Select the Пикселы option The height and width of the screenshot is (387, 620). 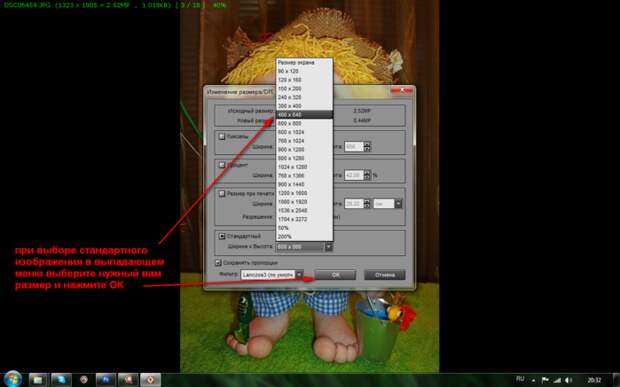tap(222, 136)
